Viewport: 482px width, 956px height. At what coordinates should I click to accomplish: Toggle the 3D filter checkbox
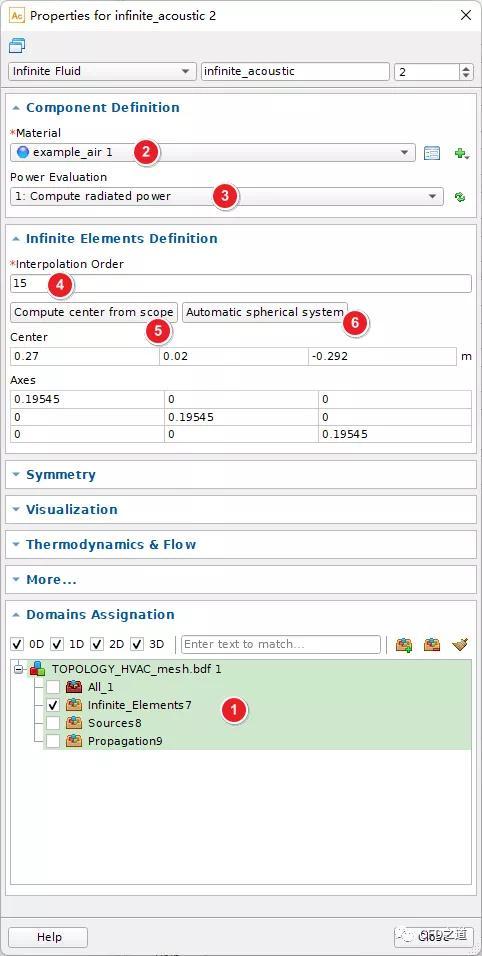[138, 644]
